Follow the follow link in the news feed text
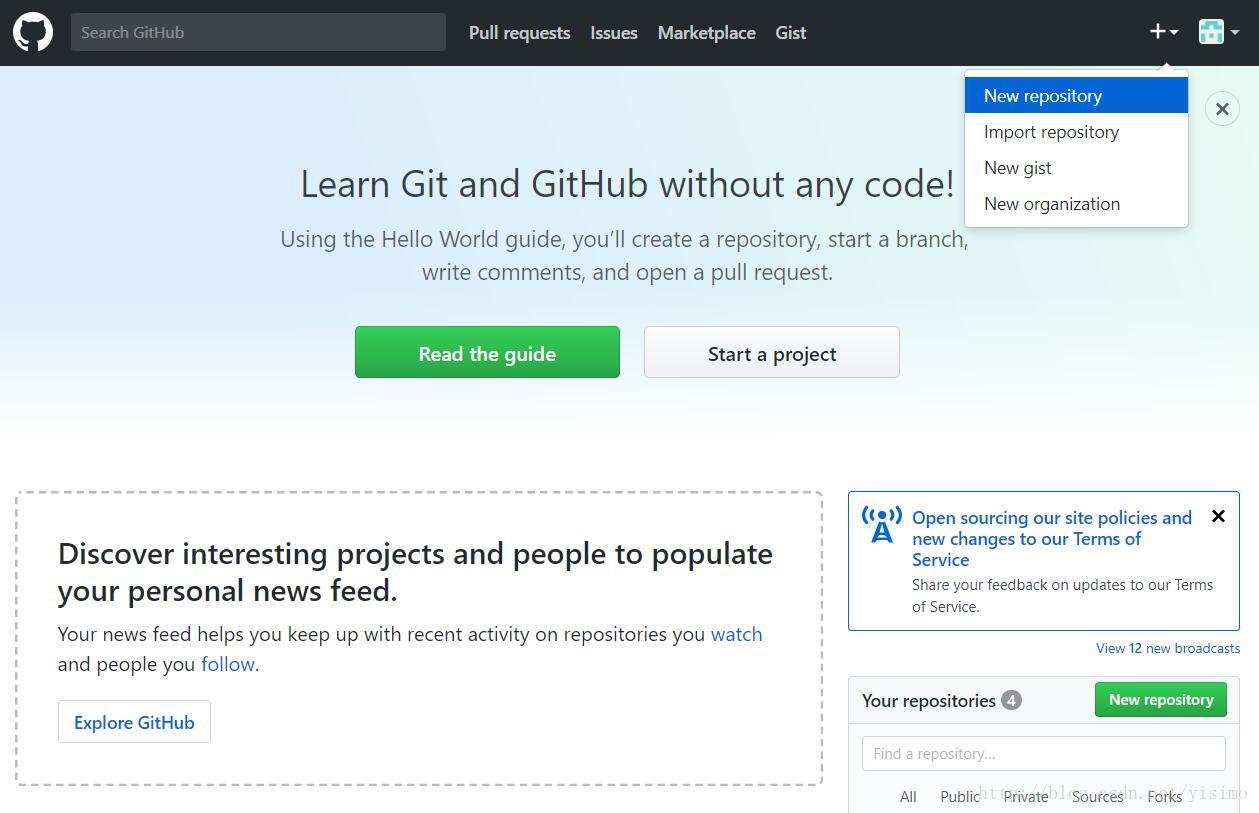The image size is (1259, 813). [228, 664]
